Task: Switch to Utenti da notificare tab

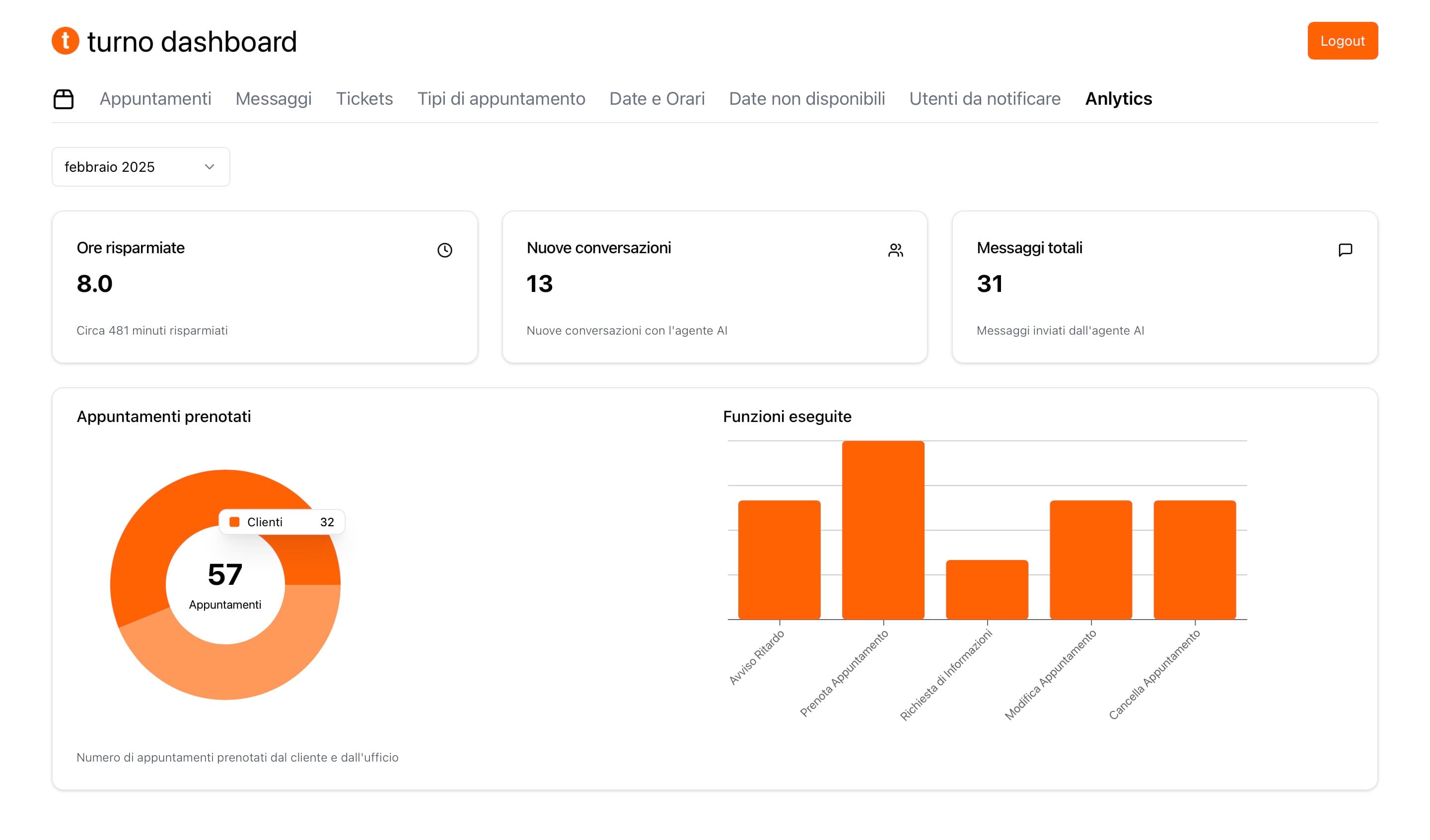Action: (985, 99)
